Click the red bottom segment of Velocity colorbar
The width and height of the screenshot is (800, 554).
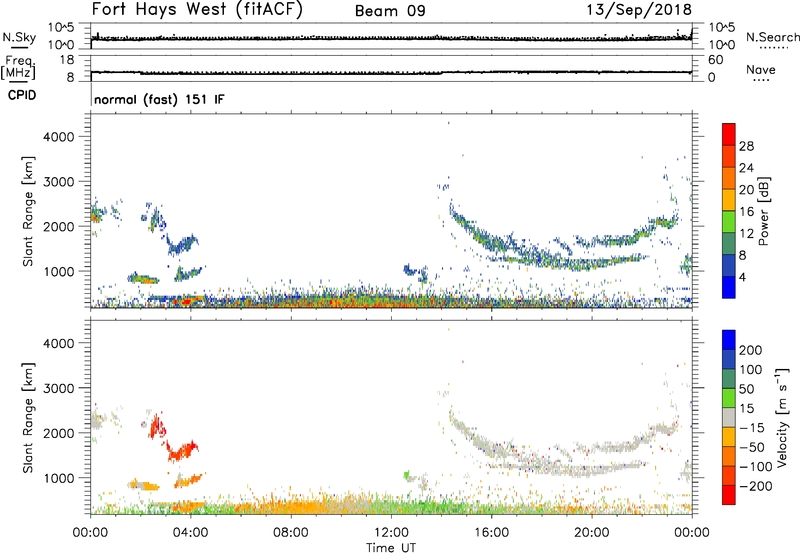point(729,495)
